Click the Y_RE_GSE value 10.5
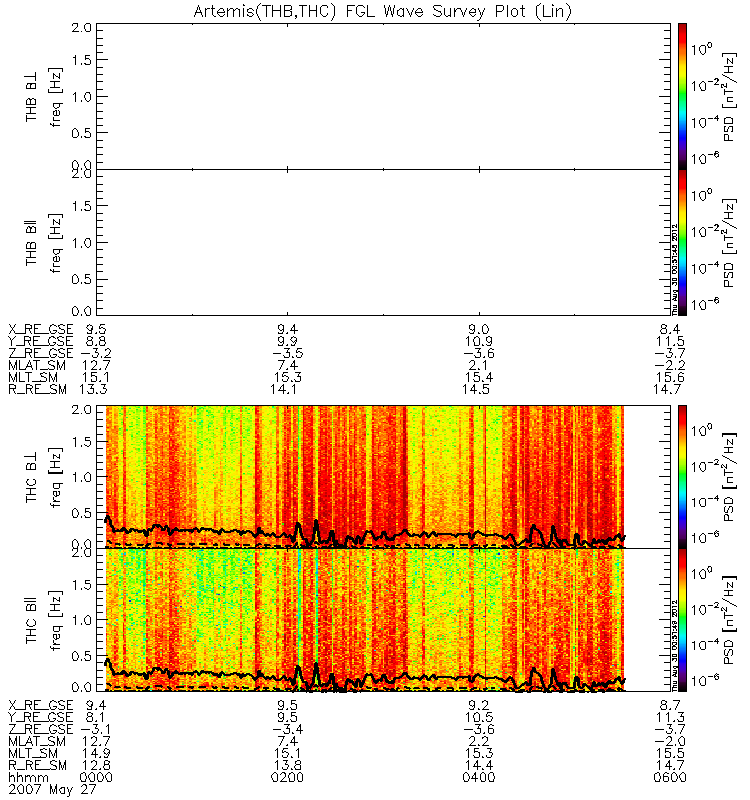This screenshot has width=750, height=800. (x=479, y=717)
